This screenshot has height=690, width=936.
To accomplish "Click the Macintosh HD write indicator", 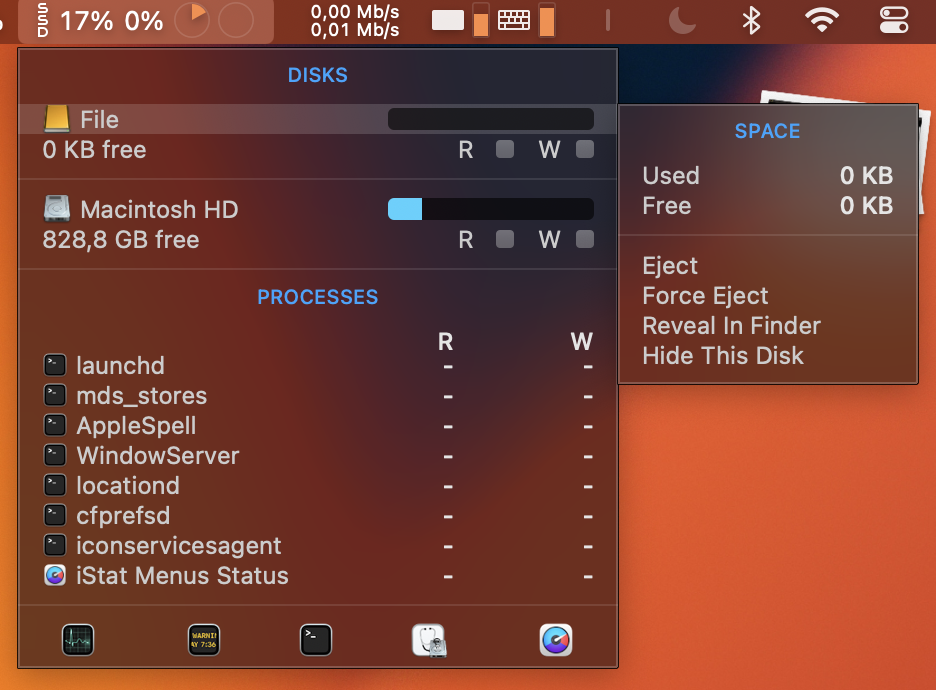I will (x=585, y=239).
